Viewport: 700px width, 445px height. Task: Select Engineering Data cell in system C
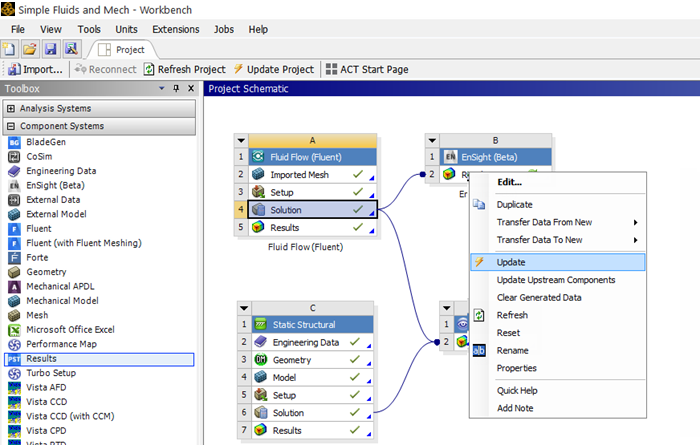click(x=312, y=342)
